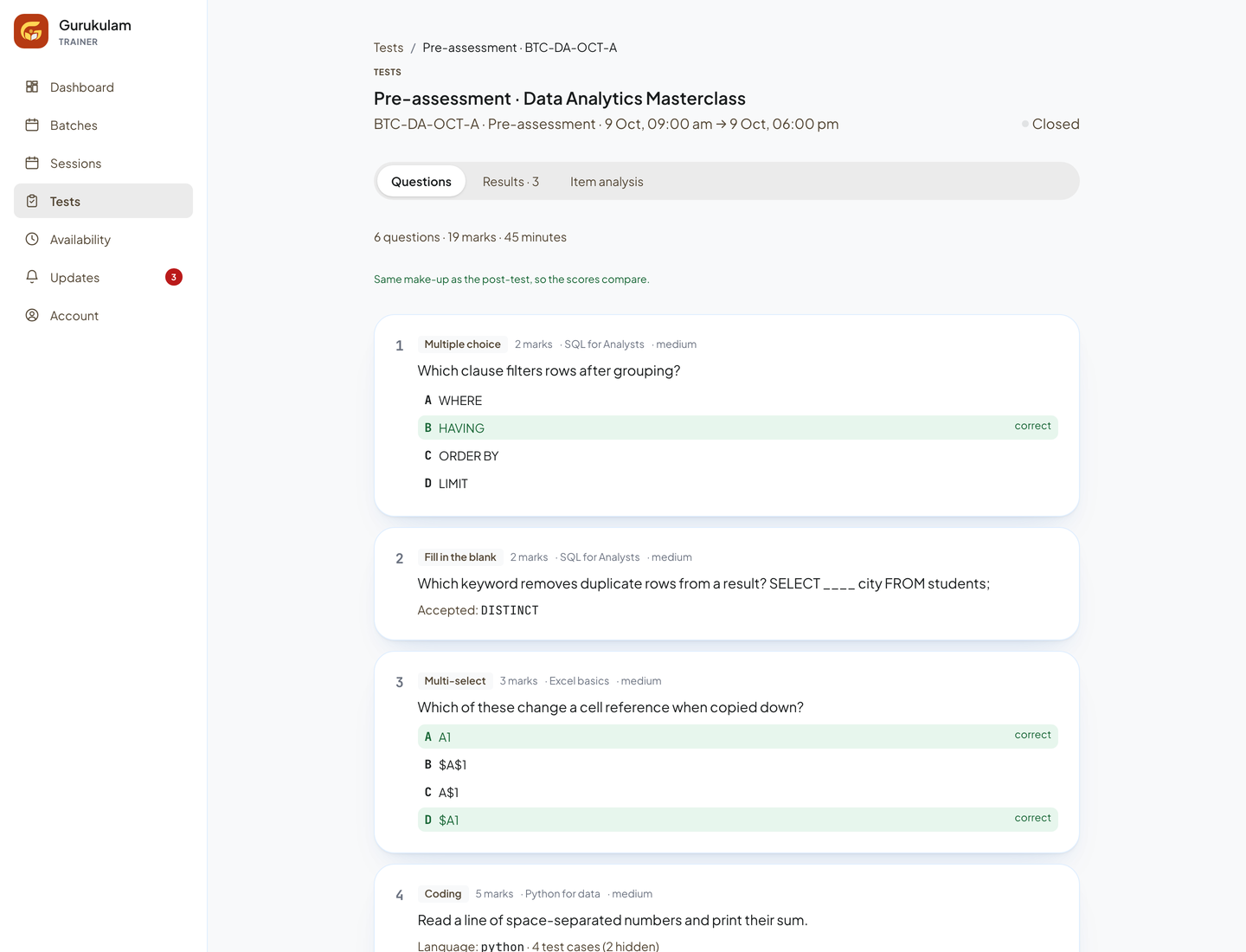1246x952 pixels.
Task: Click '6 questions · 19 marks · 45 minutes' summary
Action: coord(470,237)
